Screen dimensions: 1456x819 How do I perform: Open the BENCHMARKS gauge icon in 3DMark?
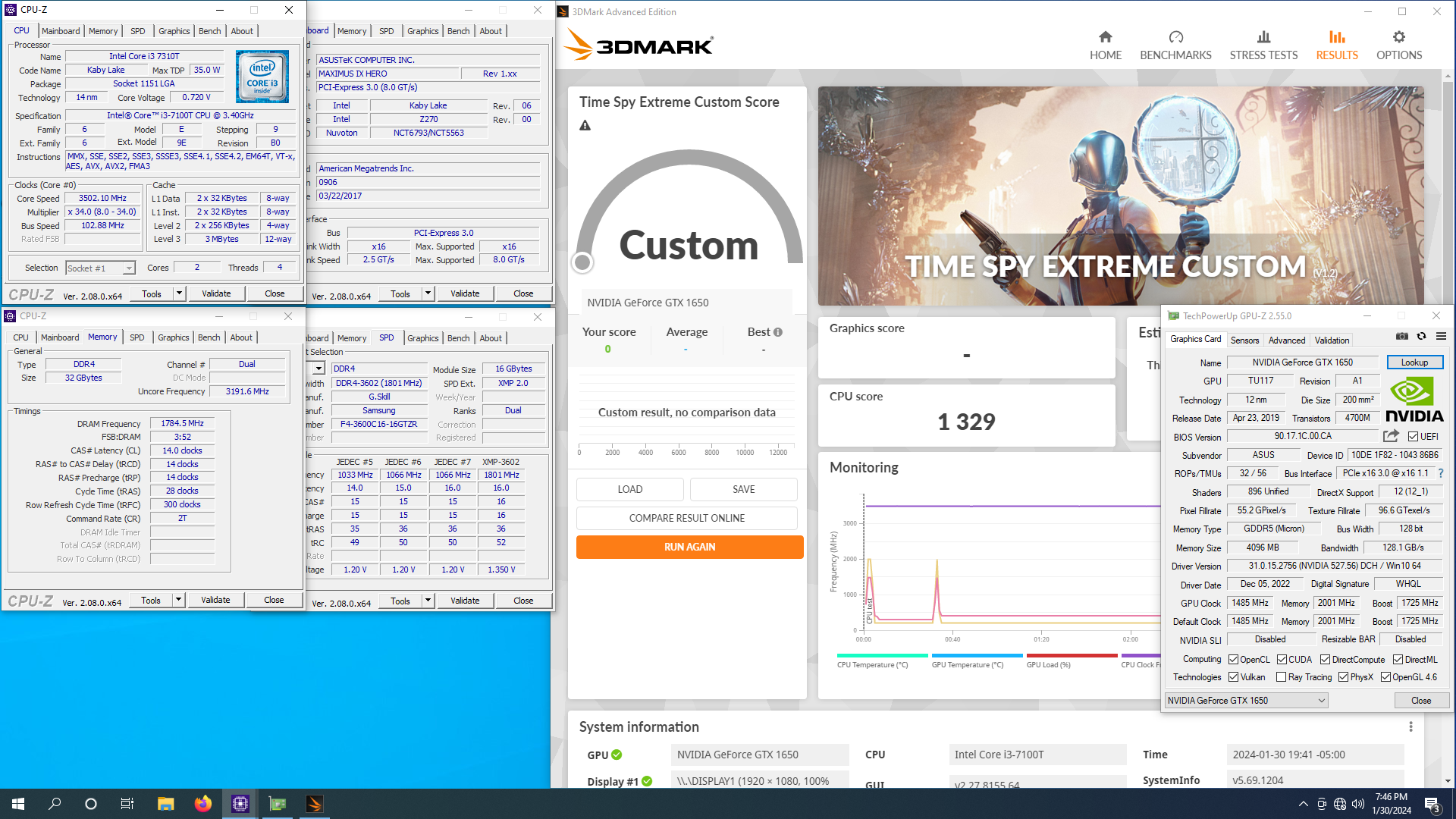coord(1175,36)
